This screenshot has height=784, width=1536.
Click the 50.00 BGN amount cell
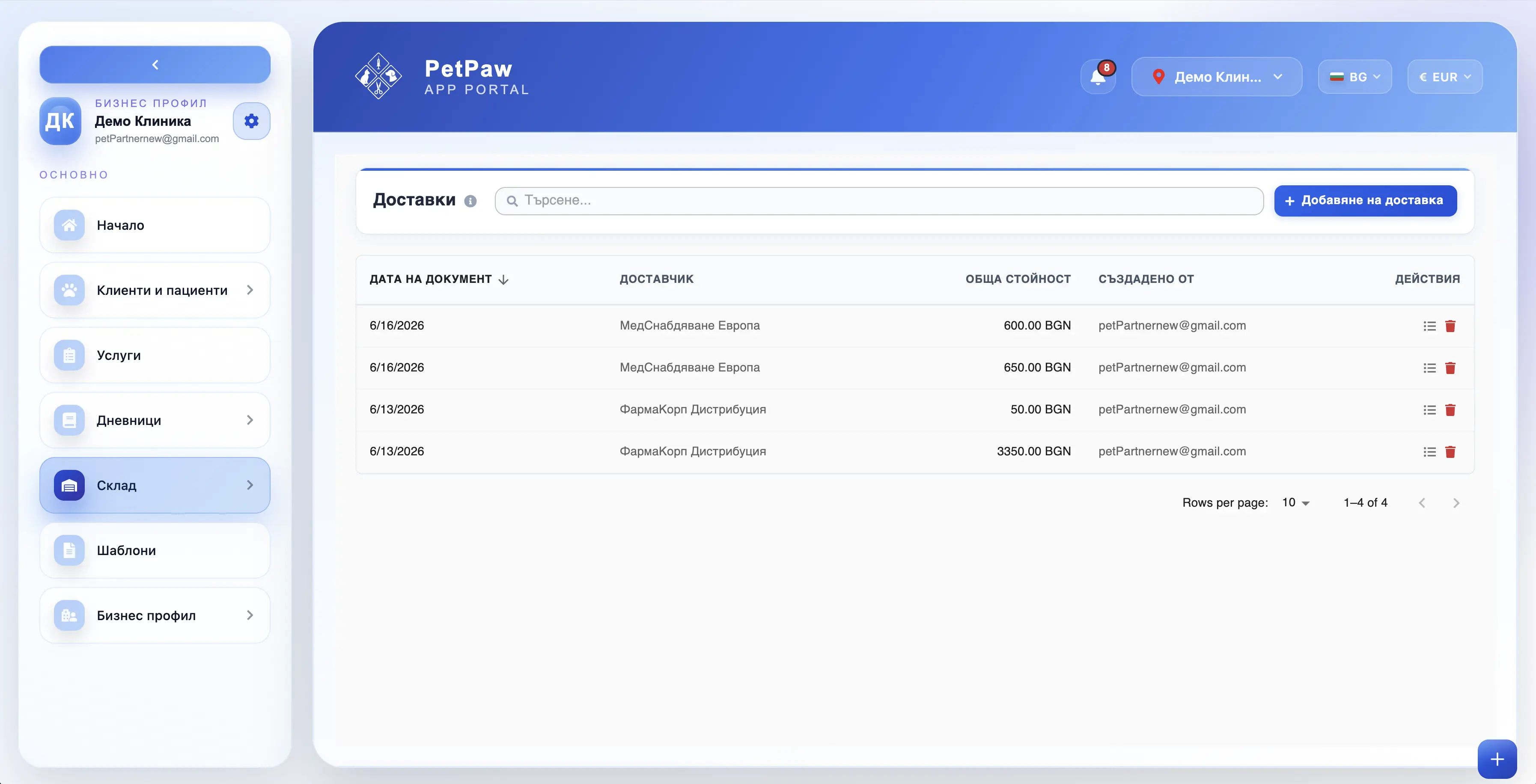click(x=1041, y=409)
